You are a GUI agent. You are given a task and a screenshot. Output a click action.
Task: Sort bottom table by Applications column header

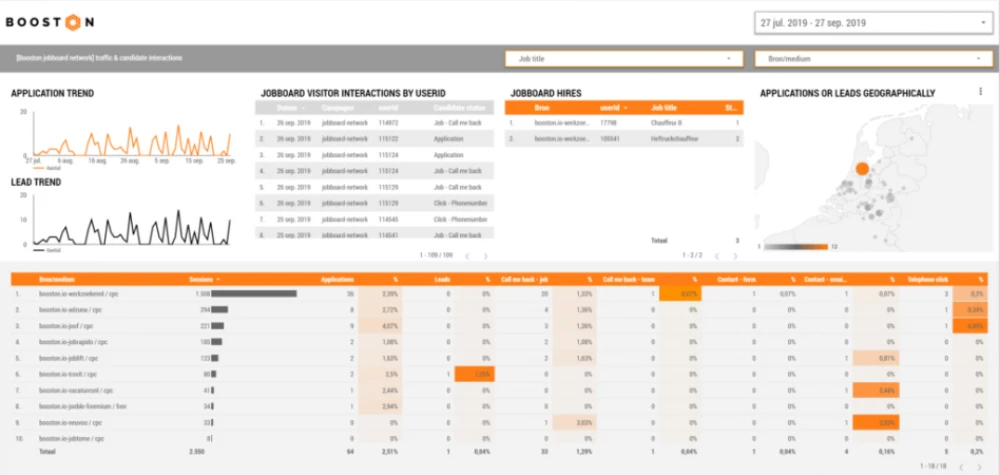coord(337,280)
